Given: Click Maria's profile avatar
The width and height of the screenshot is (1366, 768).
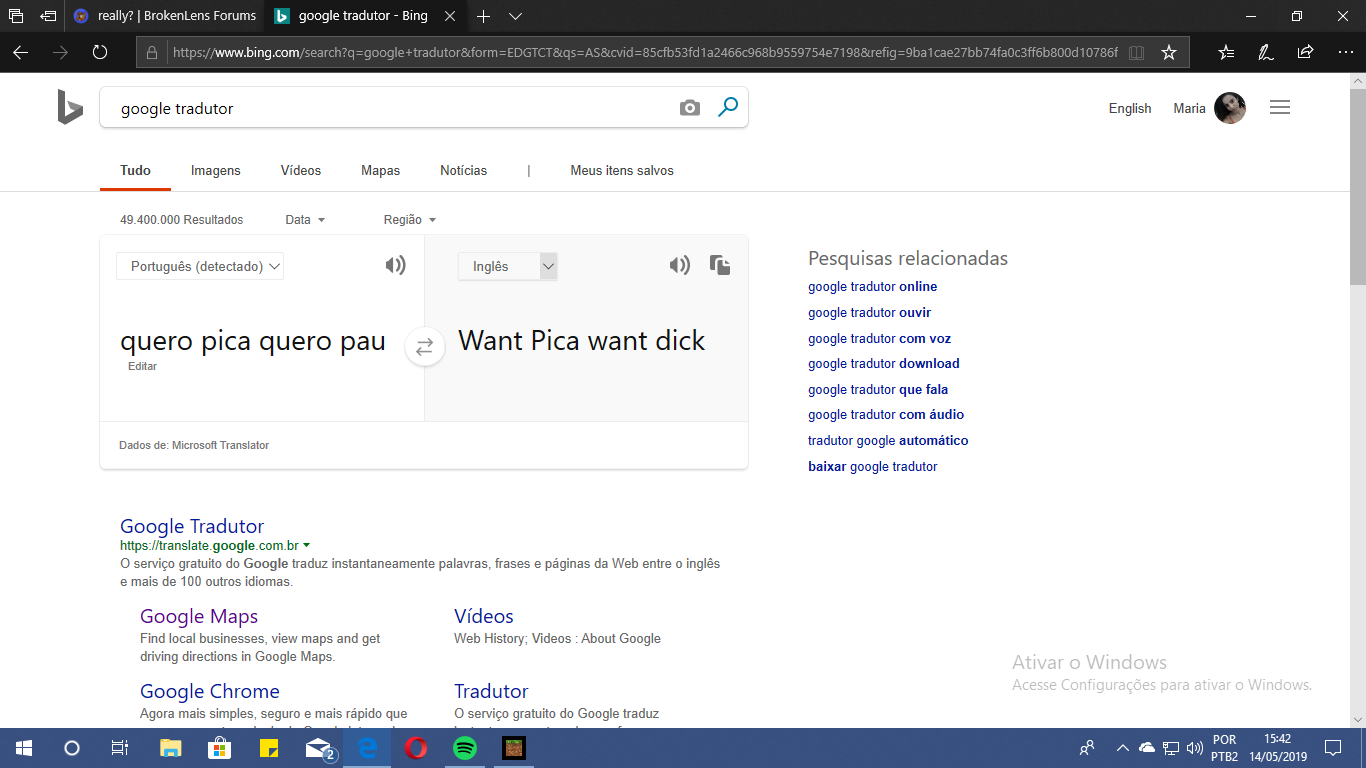Looking at the screenshot, I should pyautogui.click(x=1230, y=108).
